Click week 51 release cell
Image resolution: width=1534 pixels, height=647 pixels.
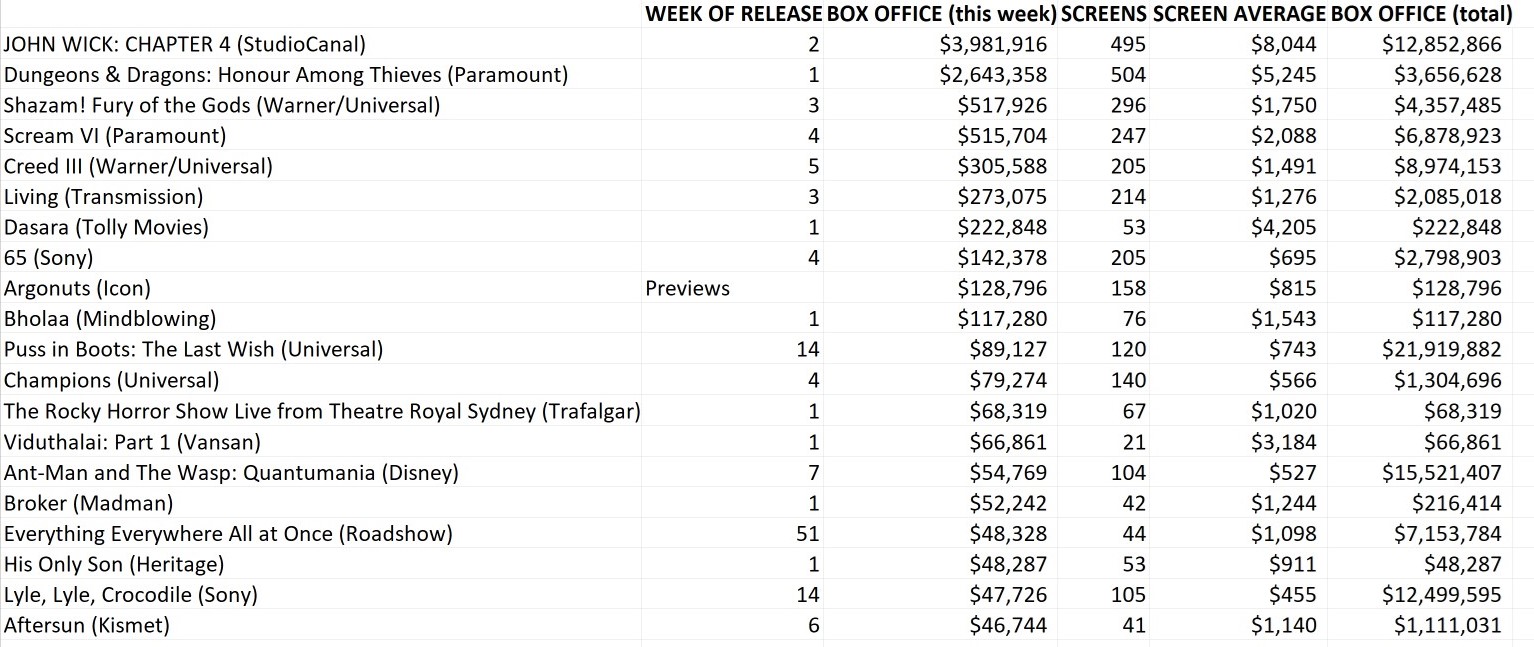click(x=807, y=534)
